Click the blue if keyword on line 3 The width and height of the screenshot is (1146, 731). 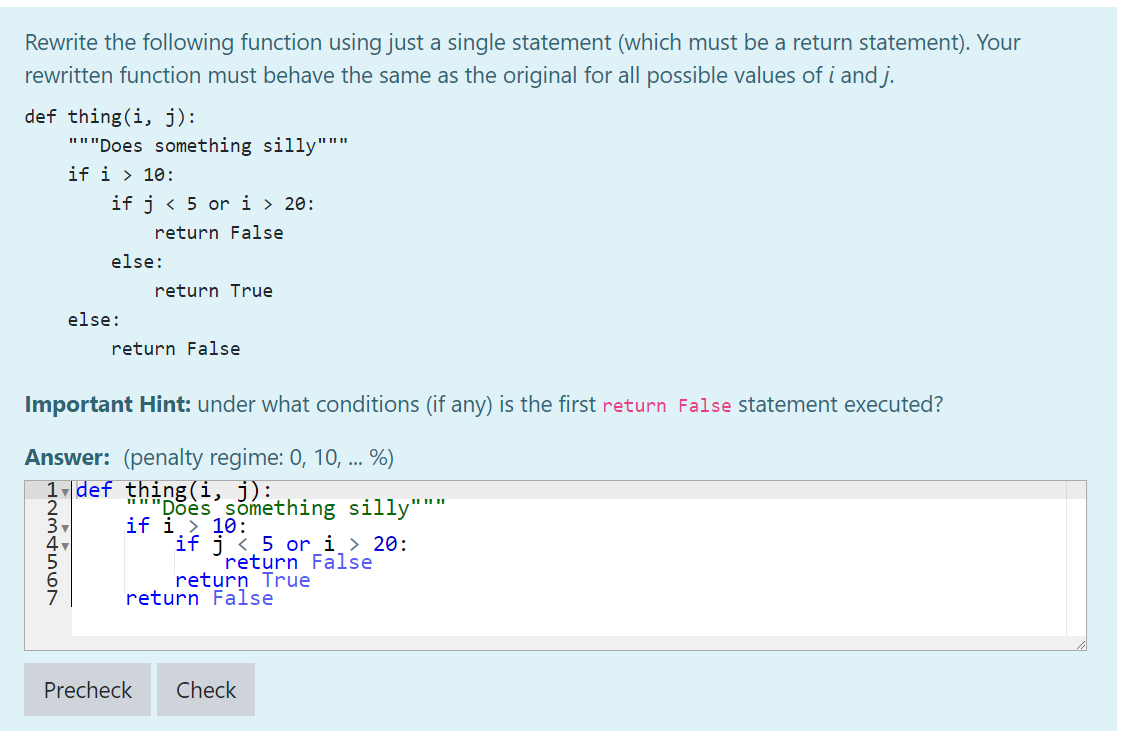[x=135, y=526]
